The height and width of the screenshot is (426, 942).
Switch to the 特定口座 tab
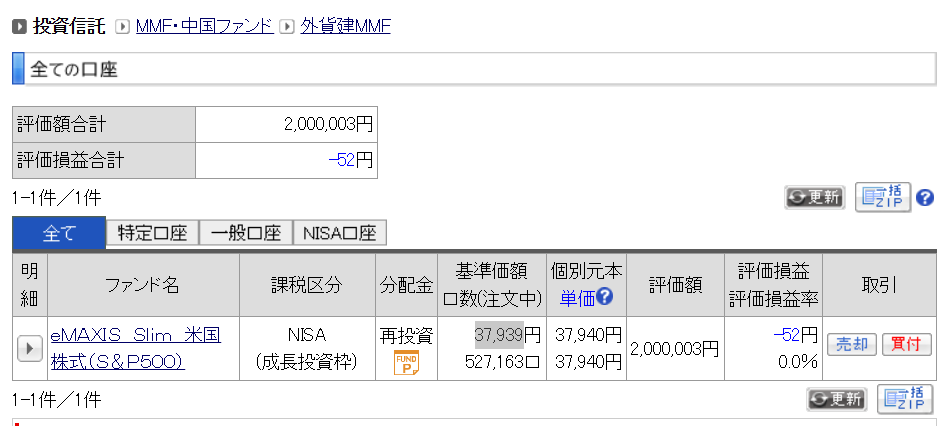pyautogui.click(x=152, y=233)
